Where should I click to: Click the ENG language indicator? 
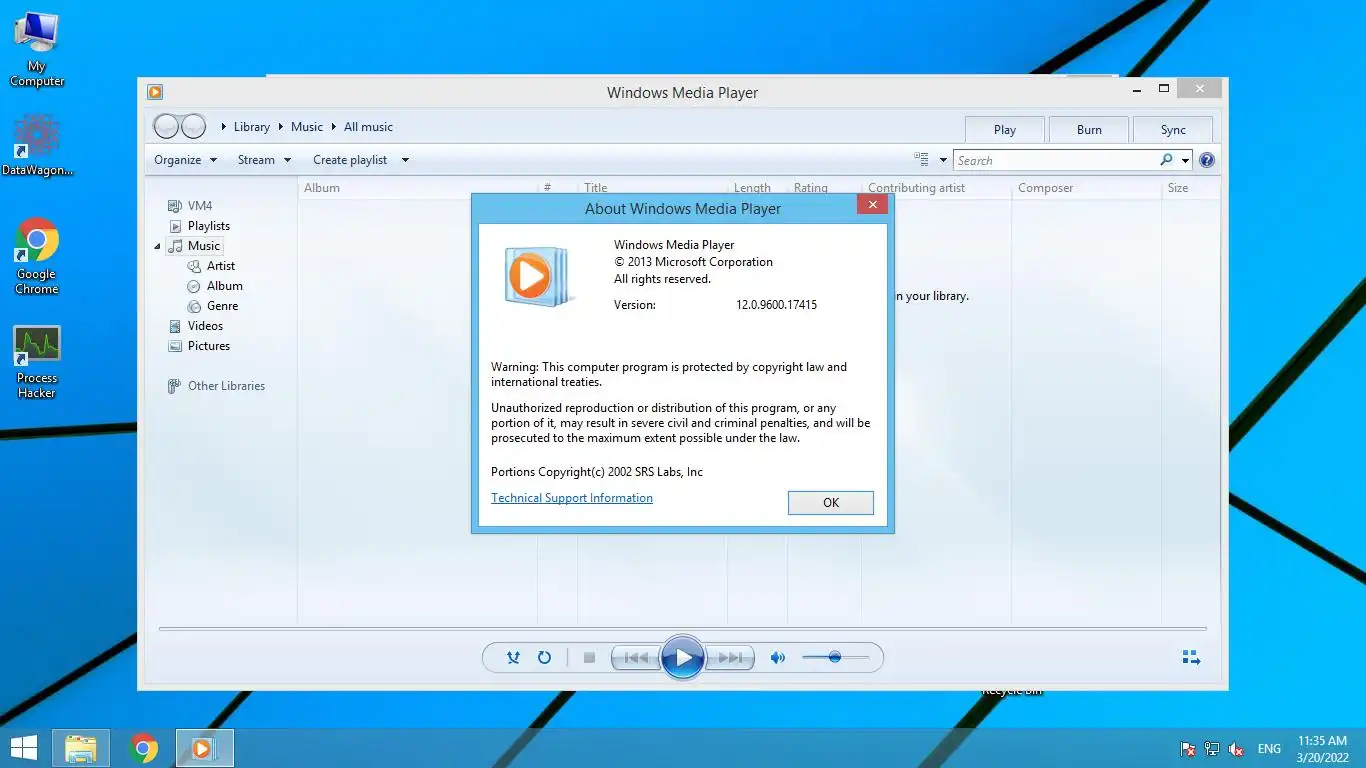coord(1269,748)
